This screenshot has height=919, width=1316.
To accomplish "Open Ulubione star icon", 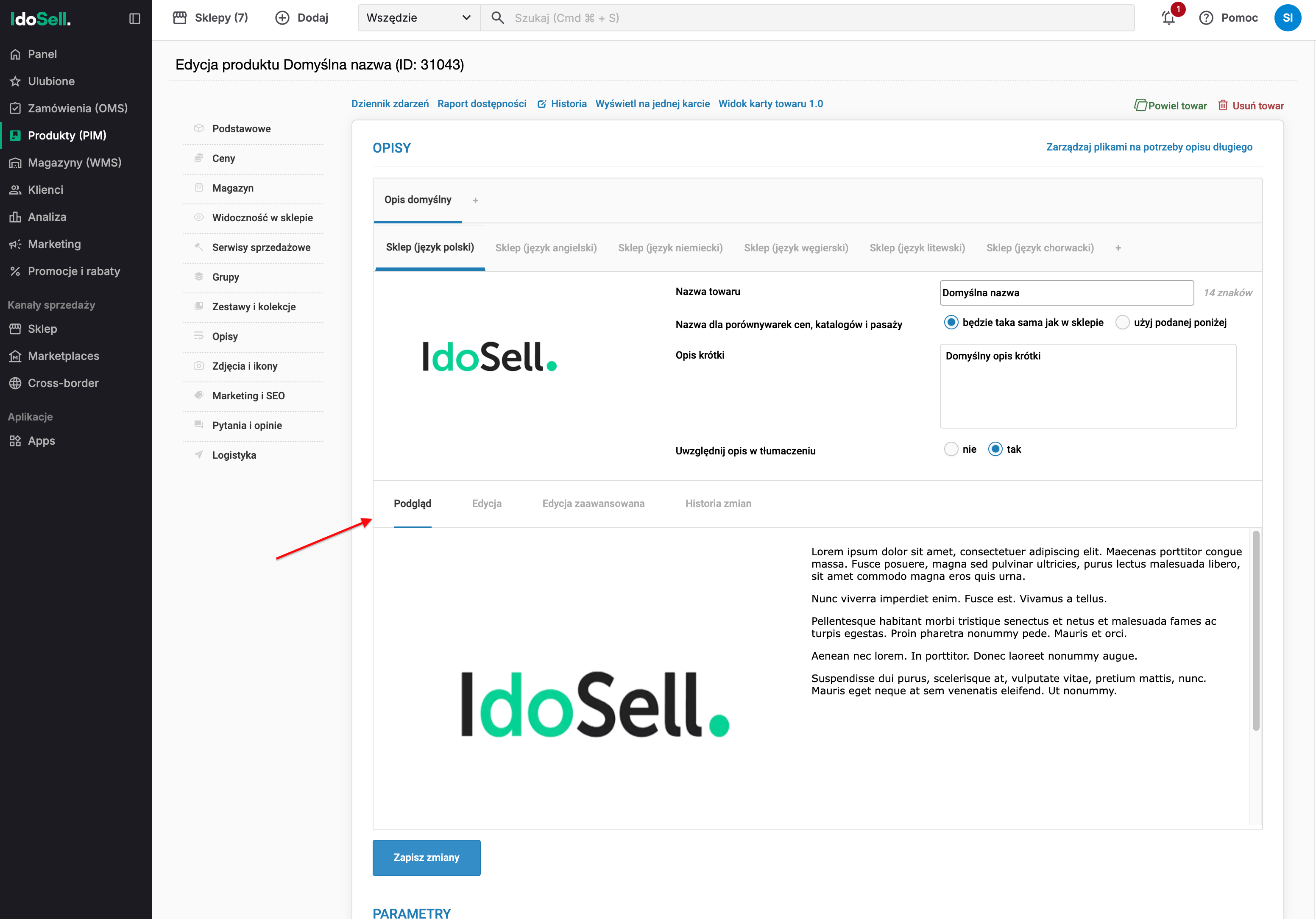I will tap(16, 81).
